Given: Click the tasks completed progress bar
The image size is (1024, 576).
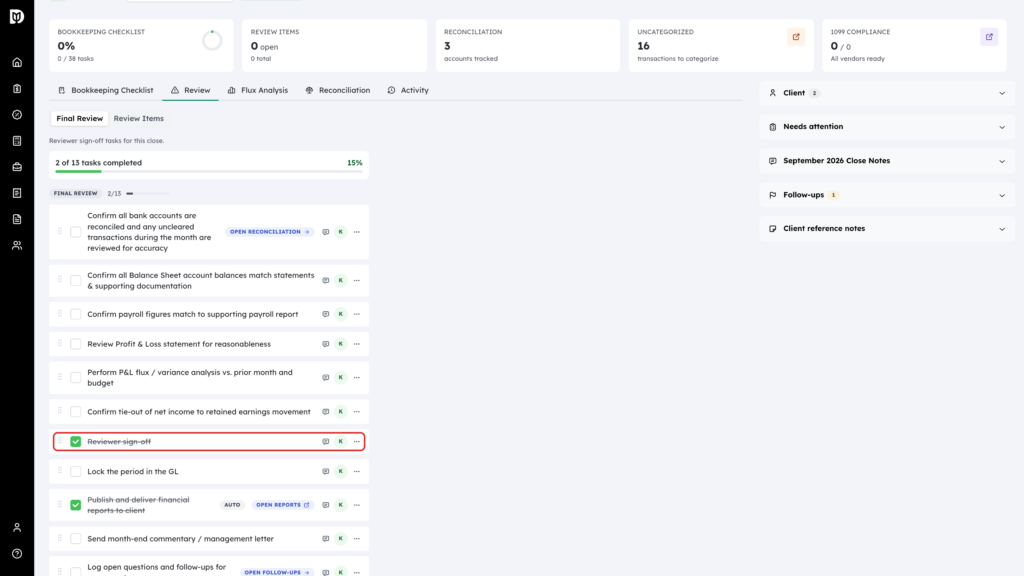Looking at the screenshot, I should 209,171.
